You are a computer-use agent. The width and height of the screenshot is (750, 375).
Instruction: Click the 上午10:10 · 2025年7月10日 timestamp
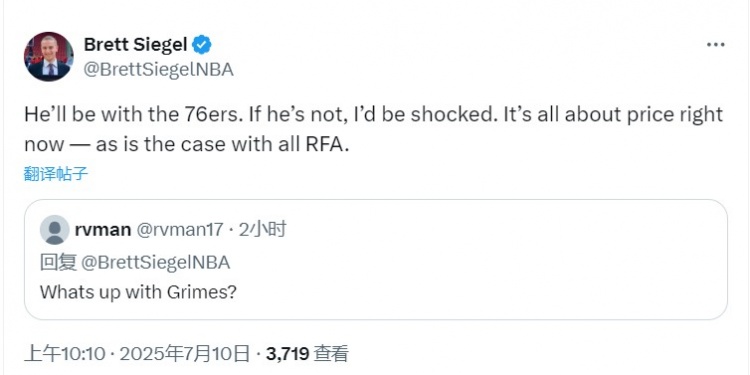click(x=137, y=354)
